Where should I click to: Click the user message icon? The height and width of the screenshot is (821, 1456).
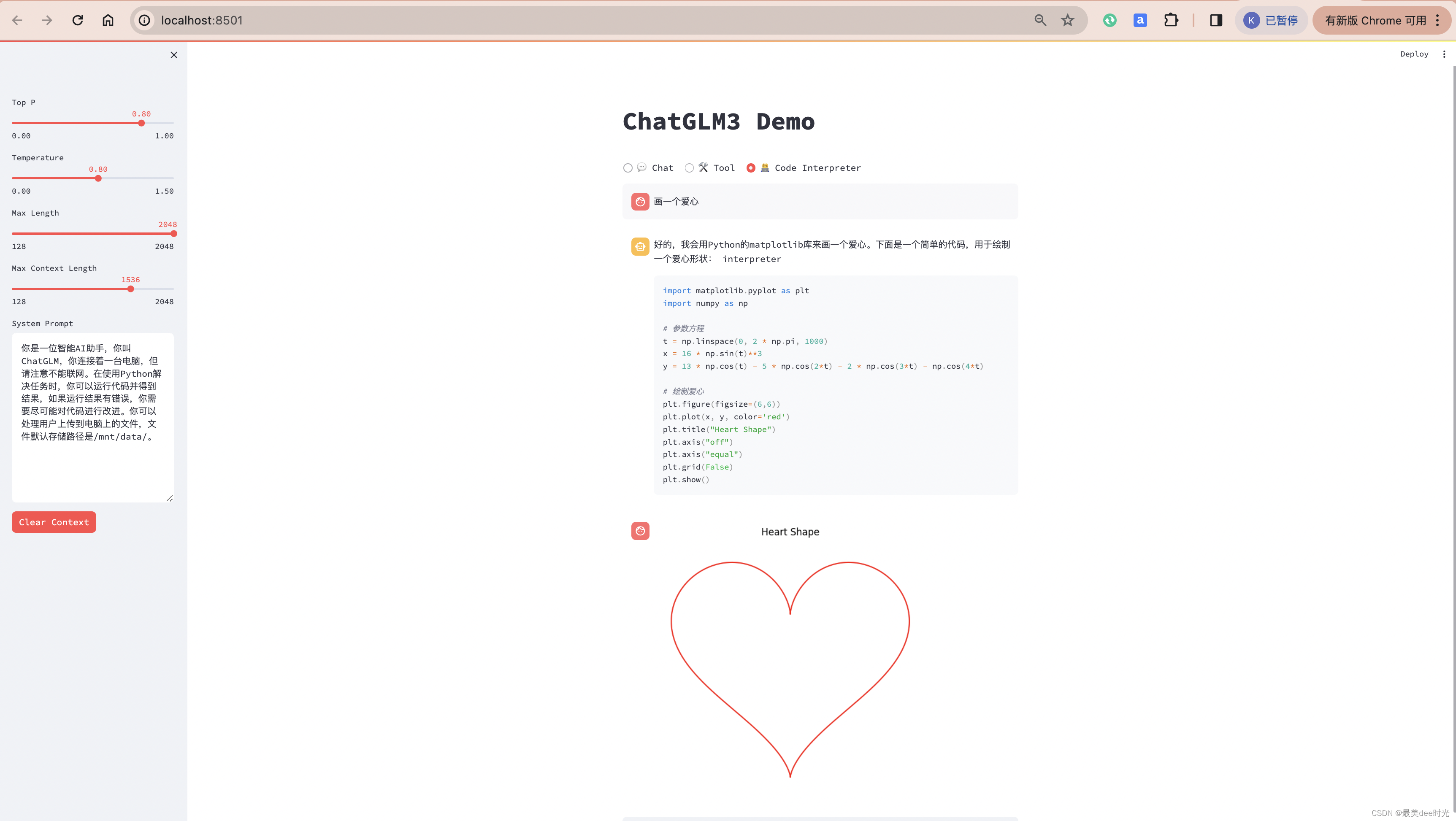[640, 201]
